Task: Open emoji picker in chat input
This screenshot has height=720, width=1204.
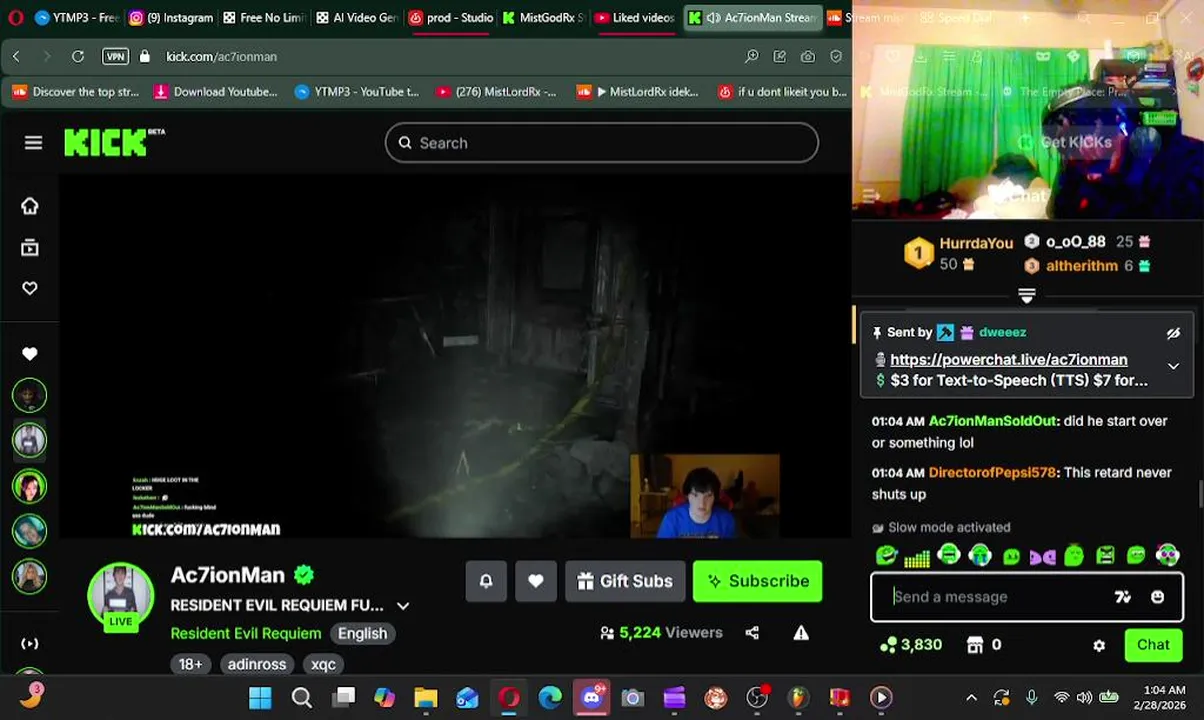Action: pyautogui.click(x=1157, y=597)
